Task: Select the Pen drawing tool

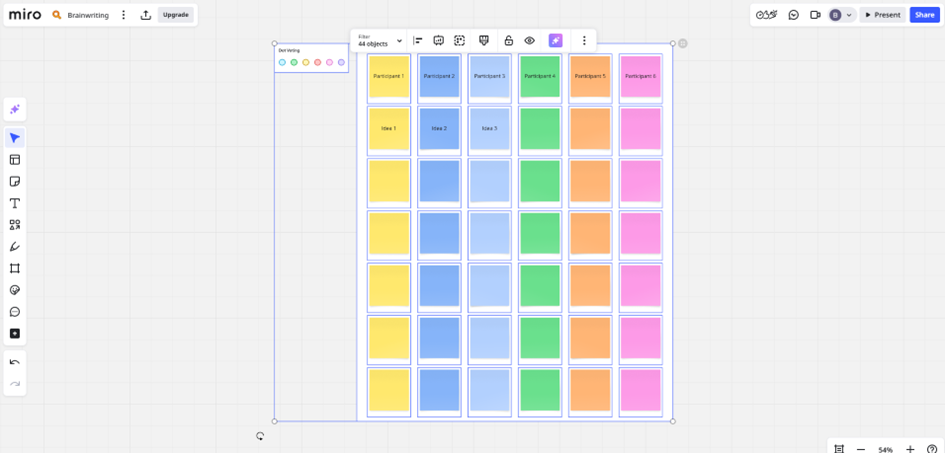Action: (15, 247)
